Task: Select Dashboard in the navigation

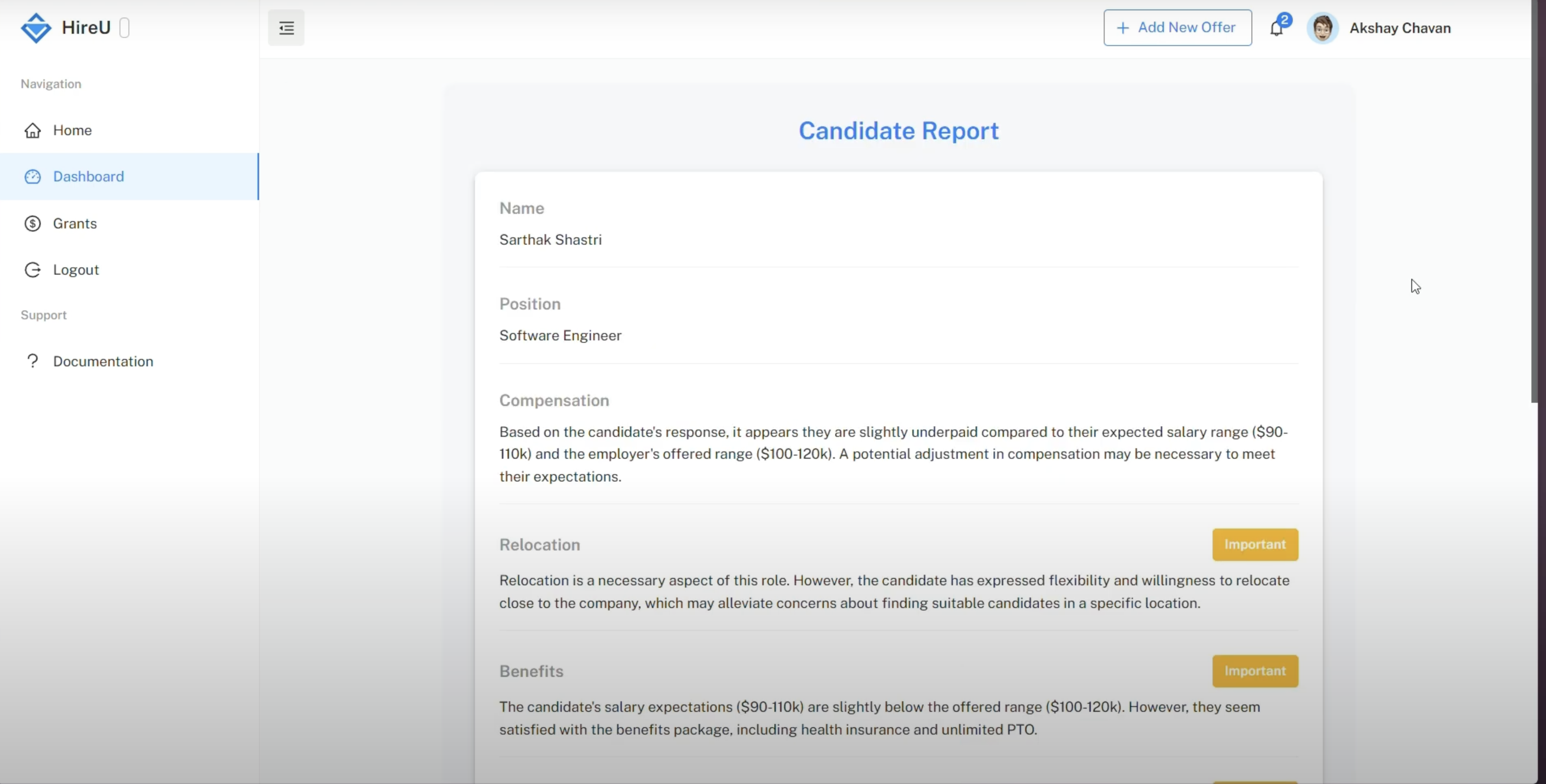Action: [x=89, y=176]
